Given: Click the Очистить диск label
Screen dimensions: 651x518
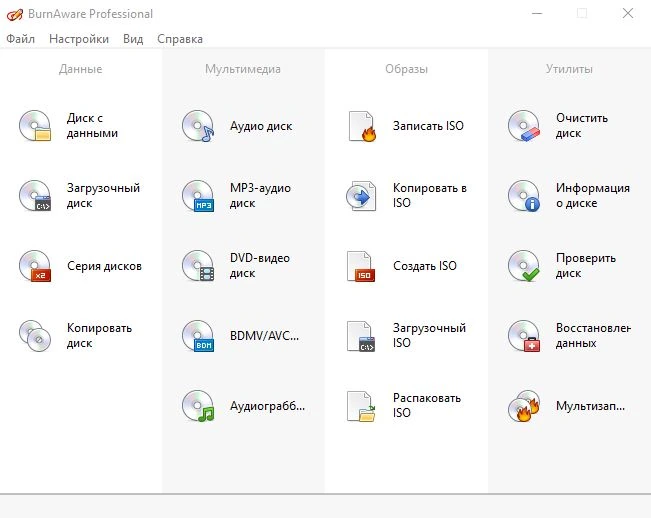Looking at the screenshot, I should click(582, 126).
